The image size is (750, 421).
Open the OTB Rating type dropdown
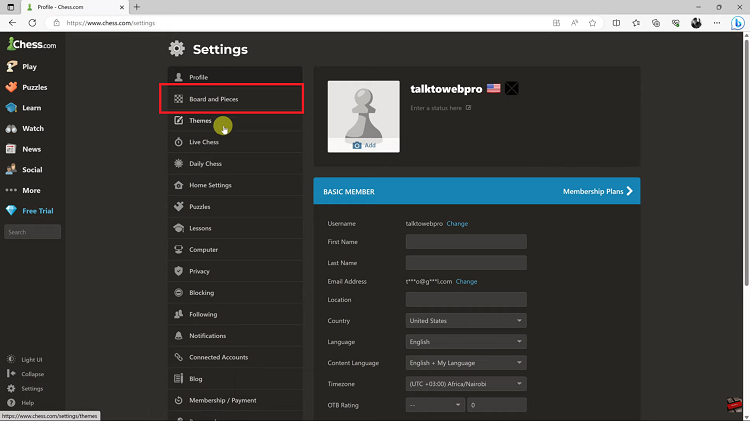[x=435, y=405]
